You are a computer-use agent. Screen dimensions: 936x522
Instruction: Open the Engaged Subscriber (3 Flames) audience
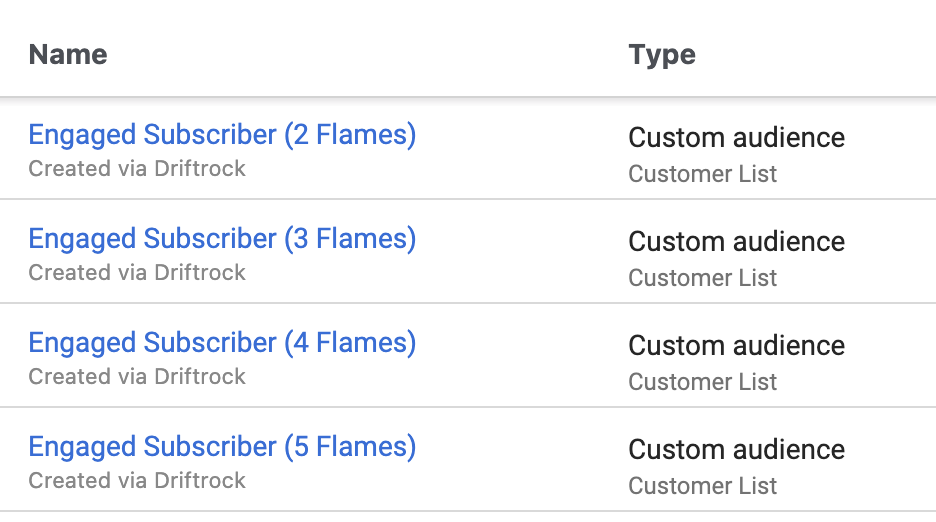[x=222, y=239]
